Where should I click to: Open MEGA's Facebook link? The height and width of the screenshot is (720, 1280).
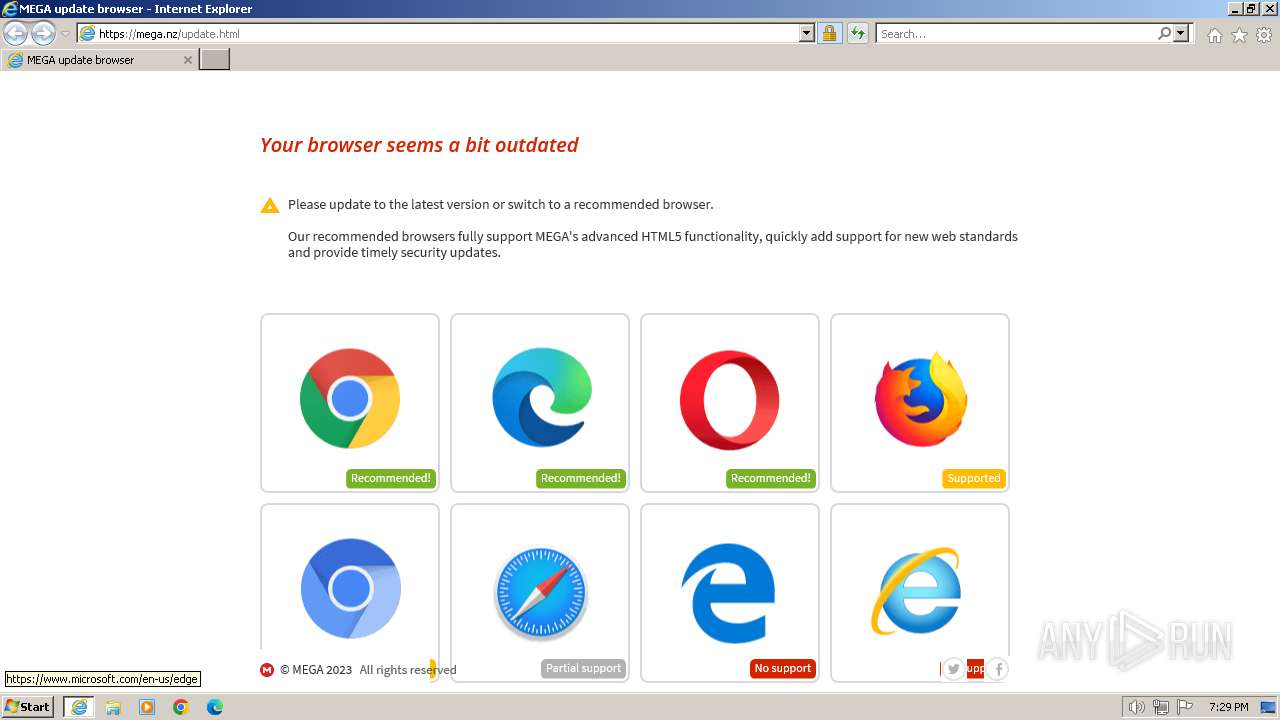997,669
